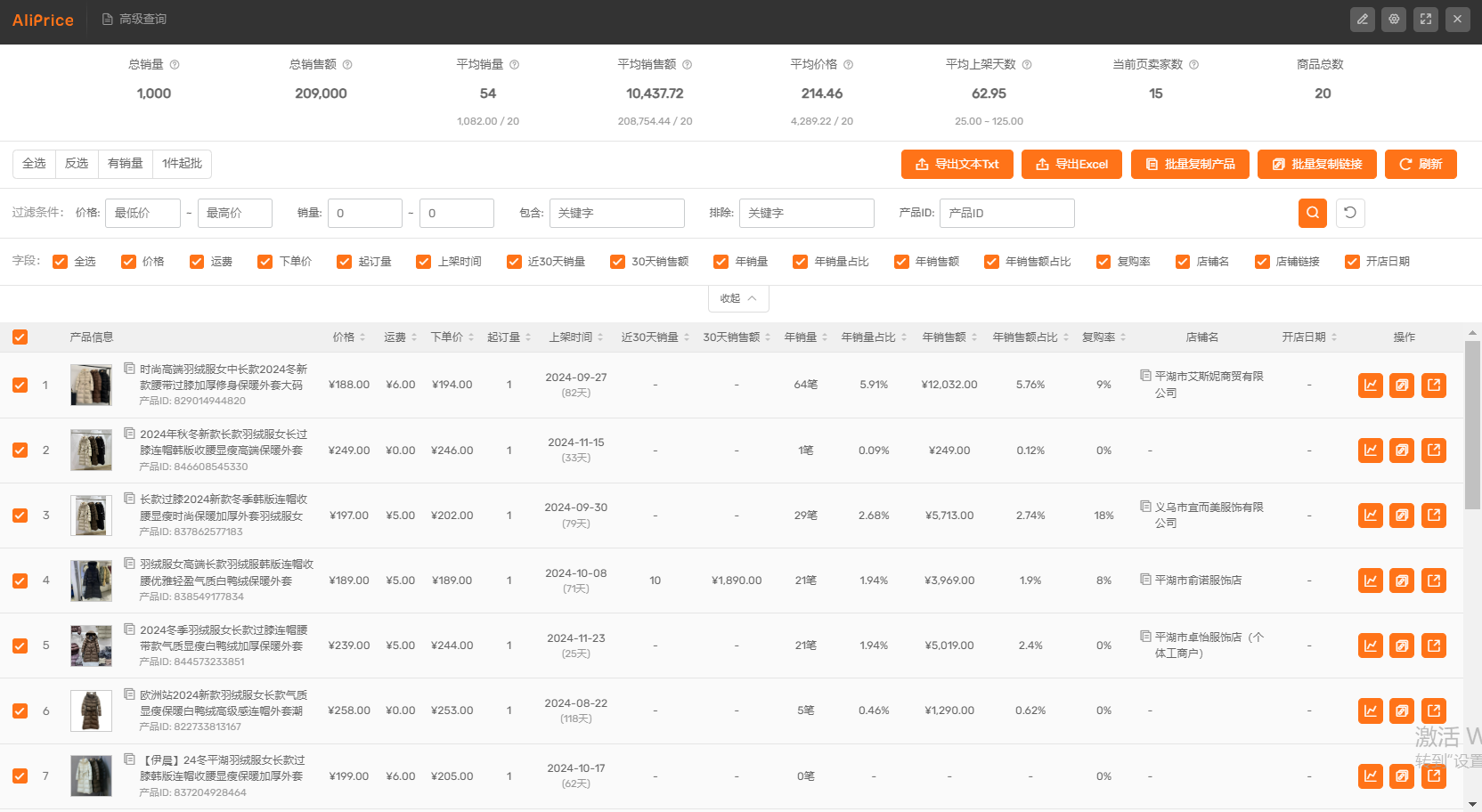Viewport: 1482px width, 812px height.
Task: Open trend chart icon for row 4
Action: pyautogui.click(x=1371, y=581)
